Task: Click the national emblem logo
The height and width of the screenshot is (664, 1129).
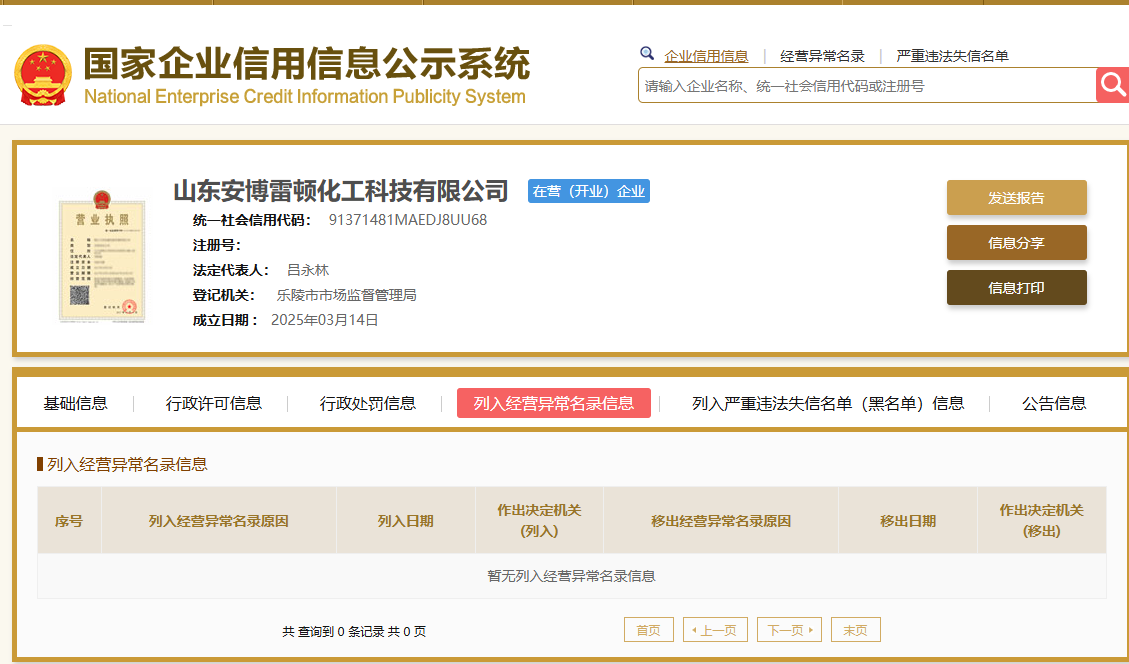Action: pyautogui.click(x=43, y=76)
